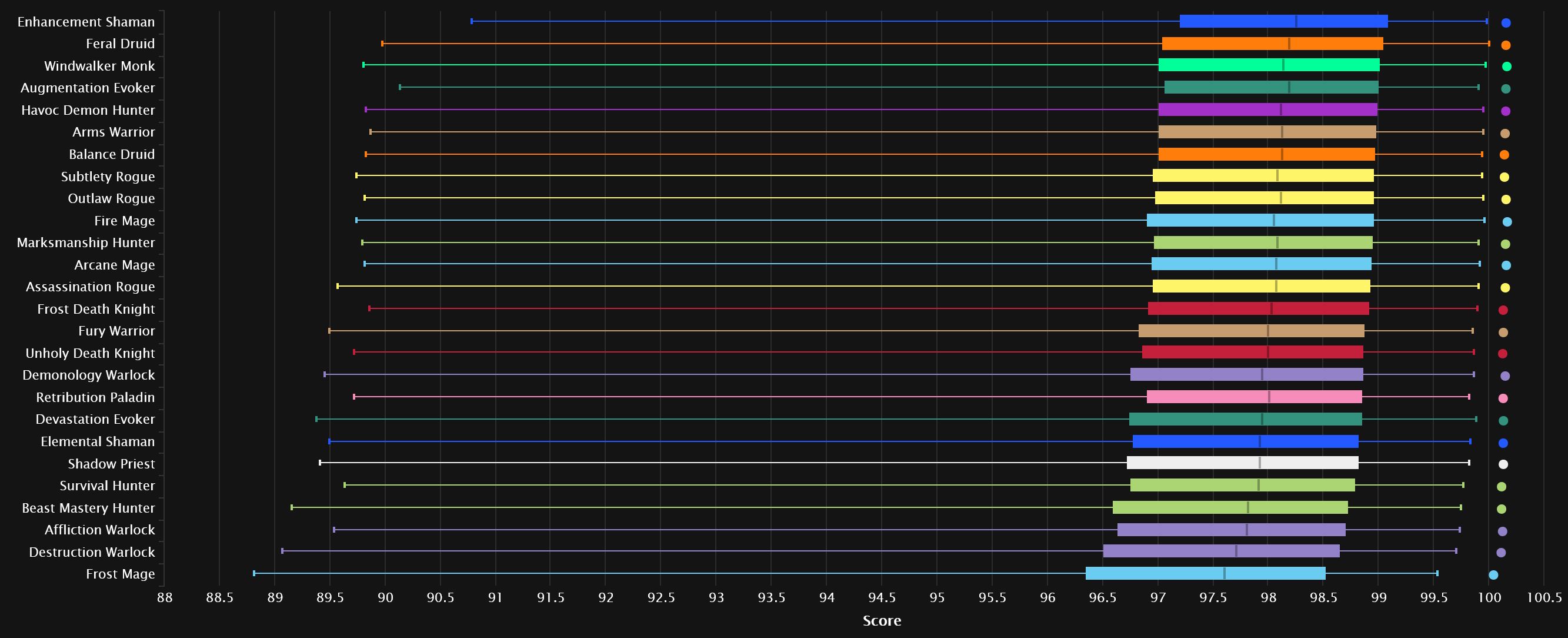
Task: Click the 88.5 tick on Score axis
Action: point(220,598)
